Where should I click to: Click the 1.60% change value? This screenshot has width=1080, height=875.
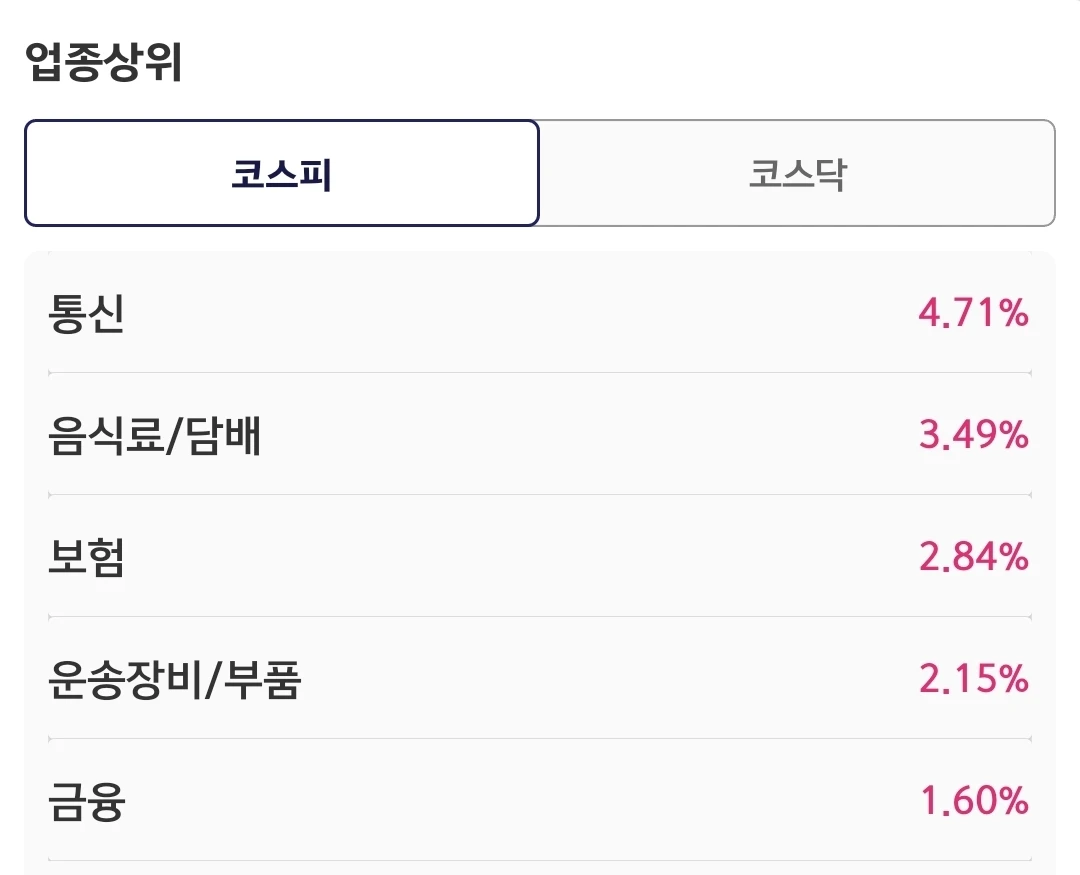[x=975, y=800]
